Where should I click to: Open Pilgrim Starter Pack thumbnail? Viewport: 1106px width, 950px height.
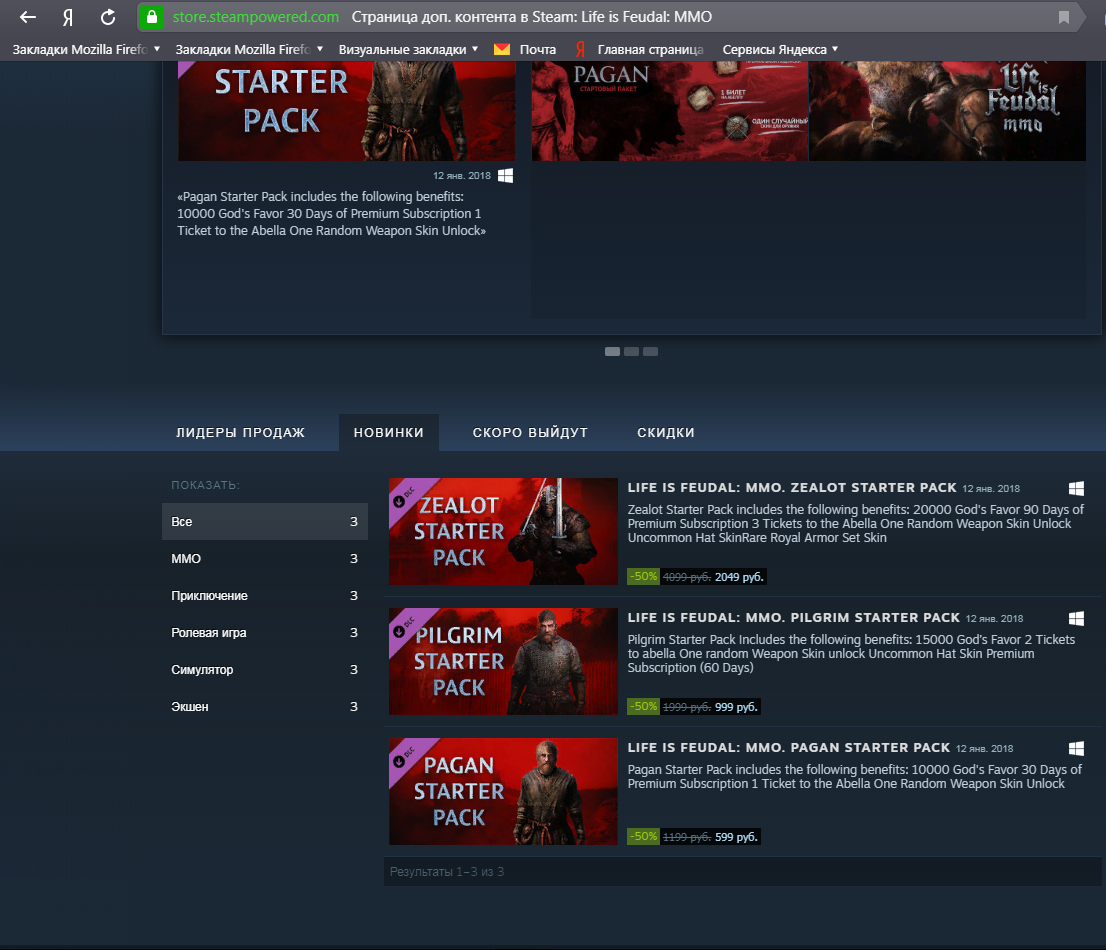(503, 662)
